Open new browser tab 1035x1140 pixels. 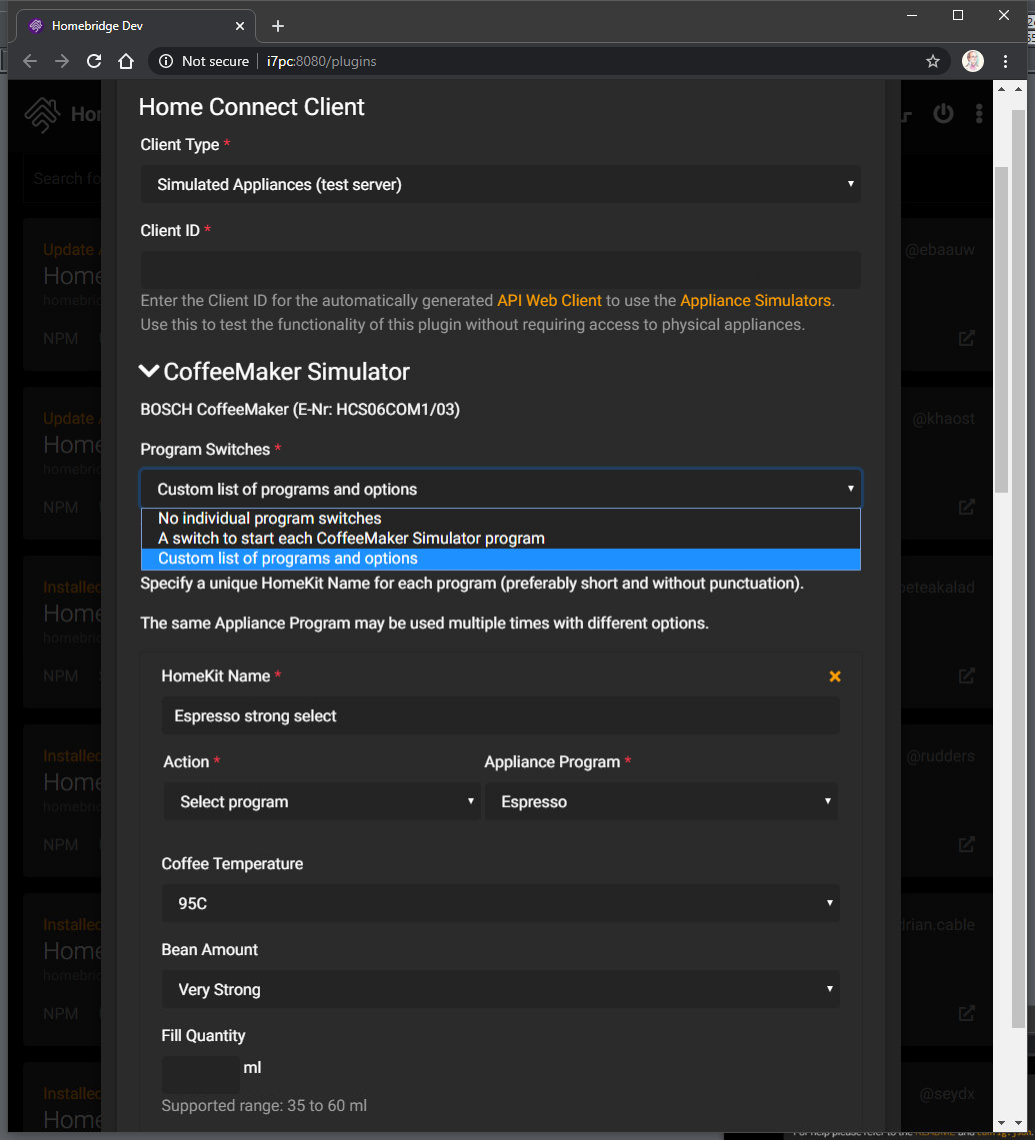coord(278,26)
